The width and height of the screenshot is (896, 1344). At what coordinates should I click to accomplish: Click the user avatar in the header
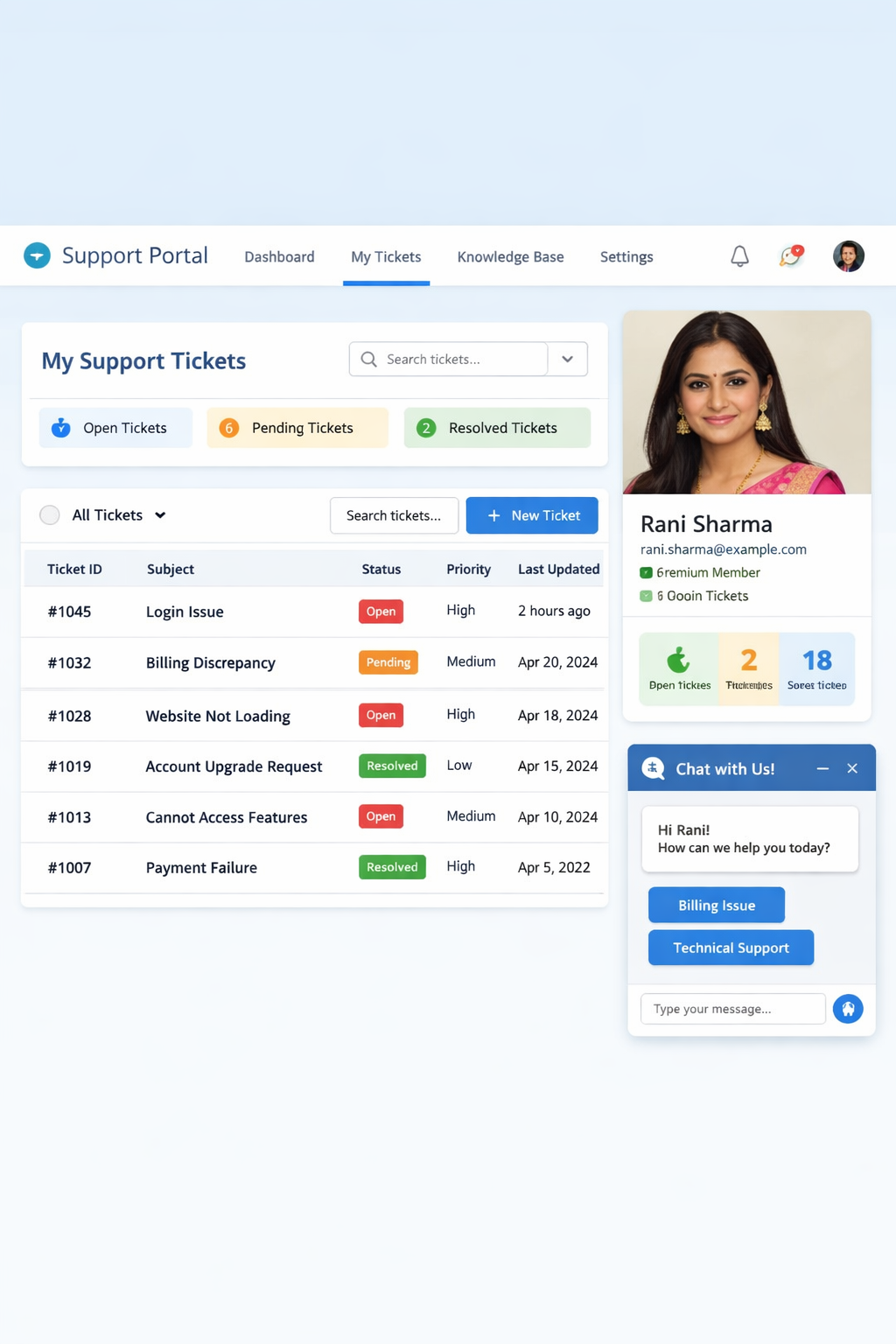[848, 256]
